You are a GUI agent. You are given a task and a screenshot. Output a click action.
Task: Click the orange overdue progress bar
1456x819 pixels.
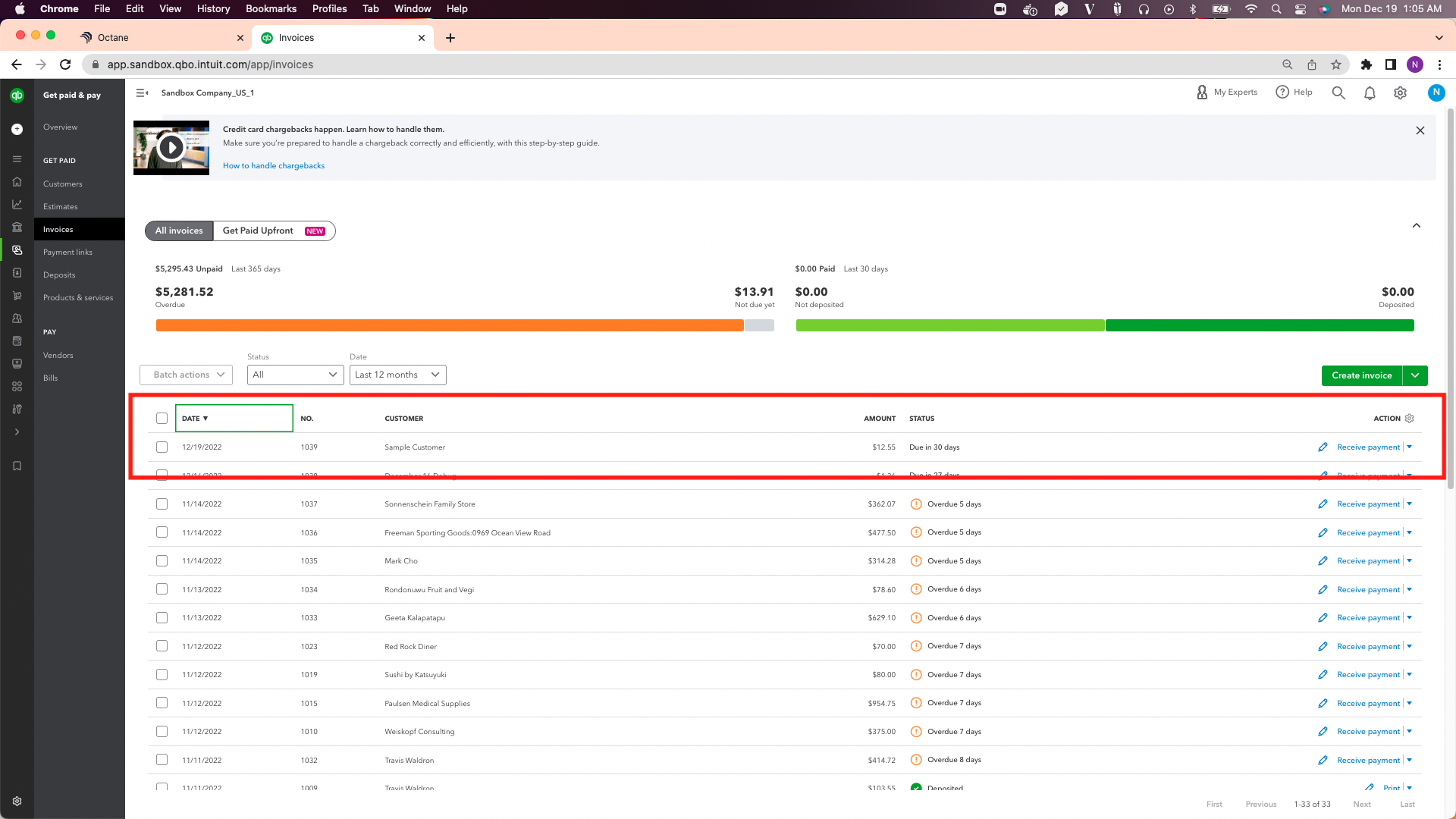click(449, 325)
